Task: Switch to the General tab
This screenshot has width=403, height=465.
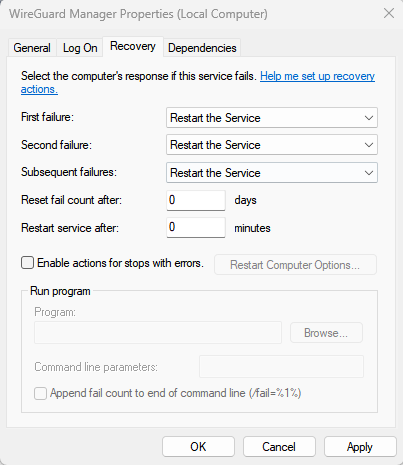Action: (x=32, y=48)
